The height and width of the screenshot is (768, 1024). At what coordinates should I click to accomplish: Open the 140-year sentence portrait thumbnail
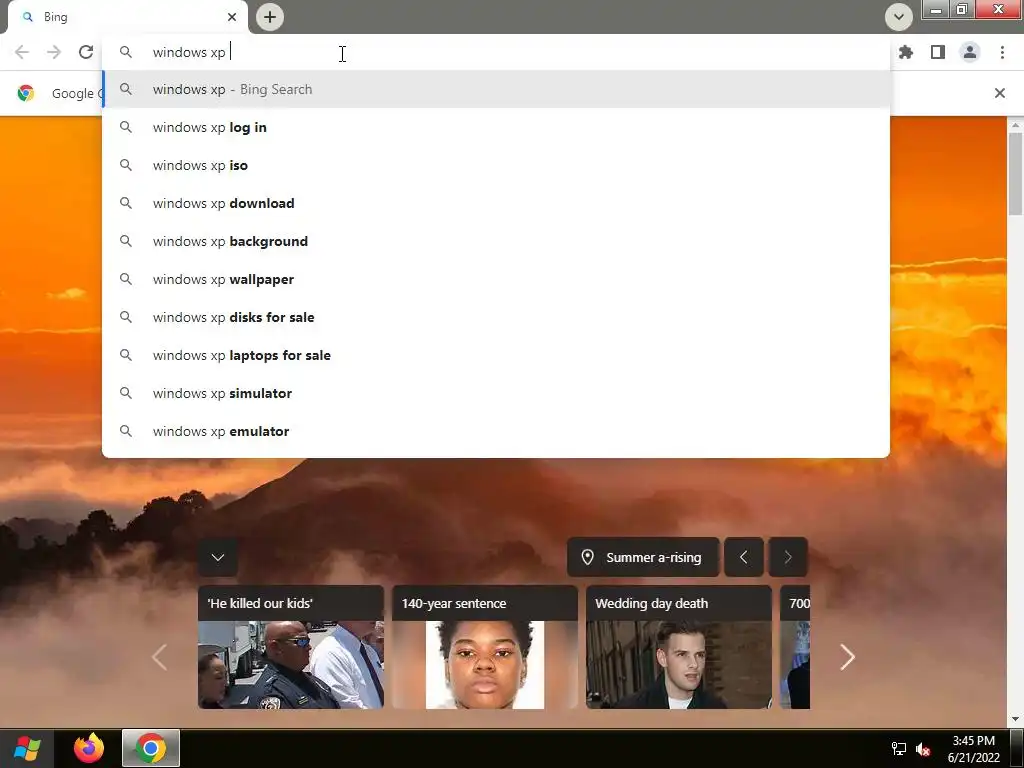[485, 665]
